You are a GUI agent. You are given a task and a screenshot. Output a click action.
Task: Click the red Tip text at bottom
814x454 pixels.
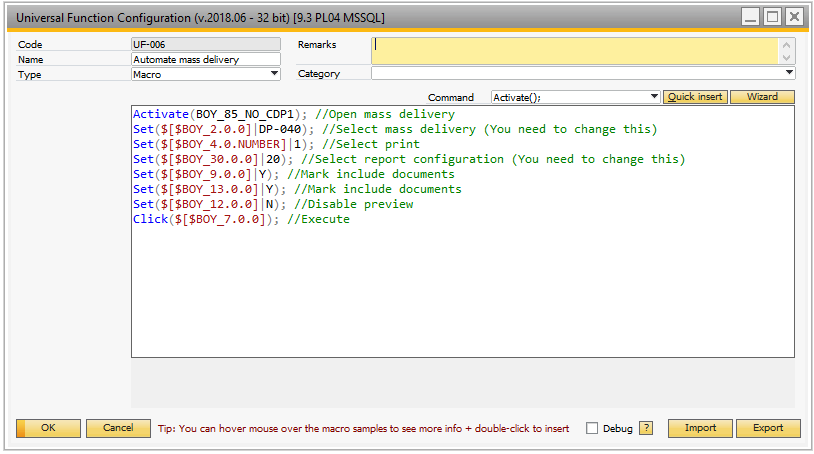point(363,429)
